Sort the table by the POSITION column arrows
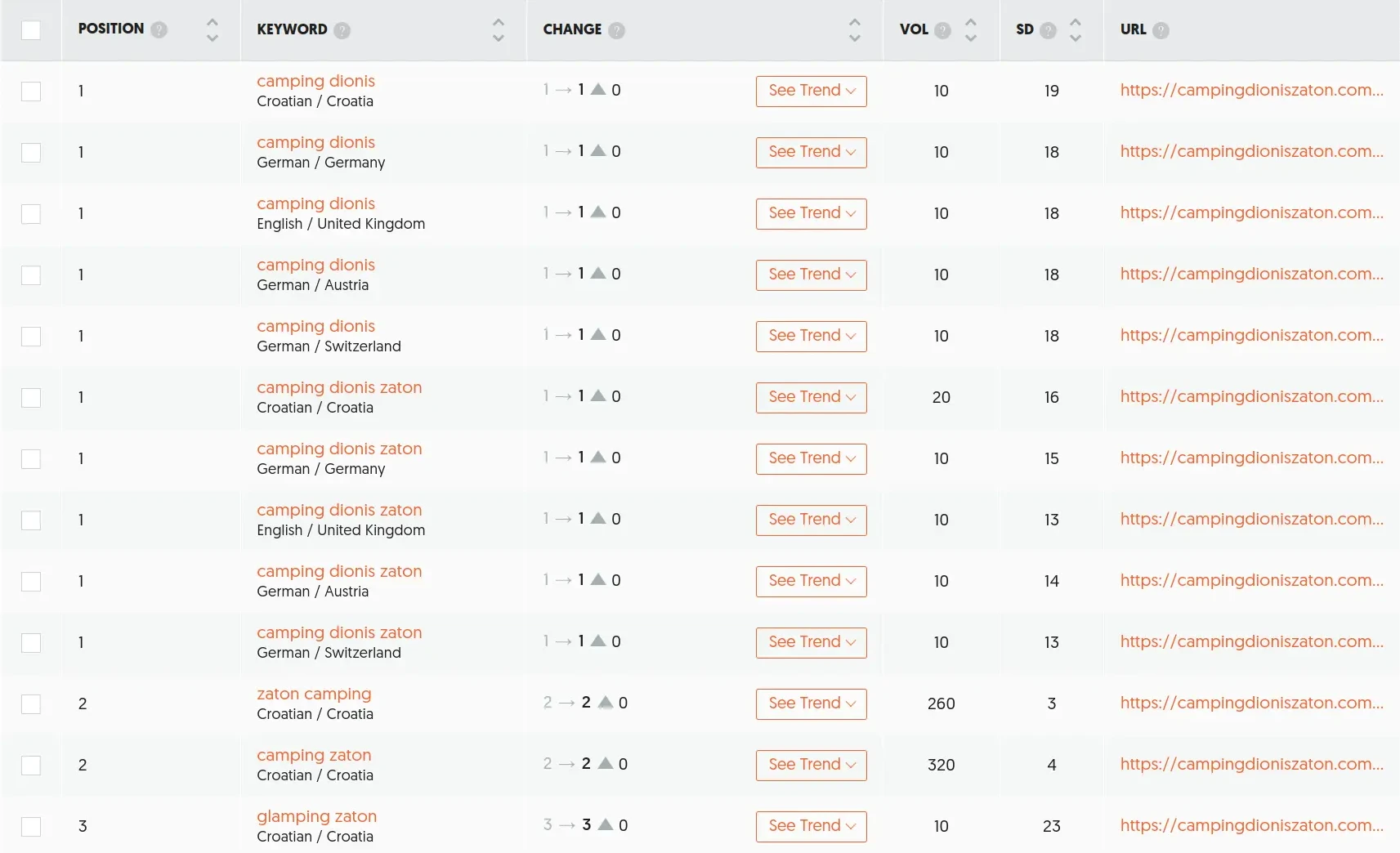 point(212,30)
